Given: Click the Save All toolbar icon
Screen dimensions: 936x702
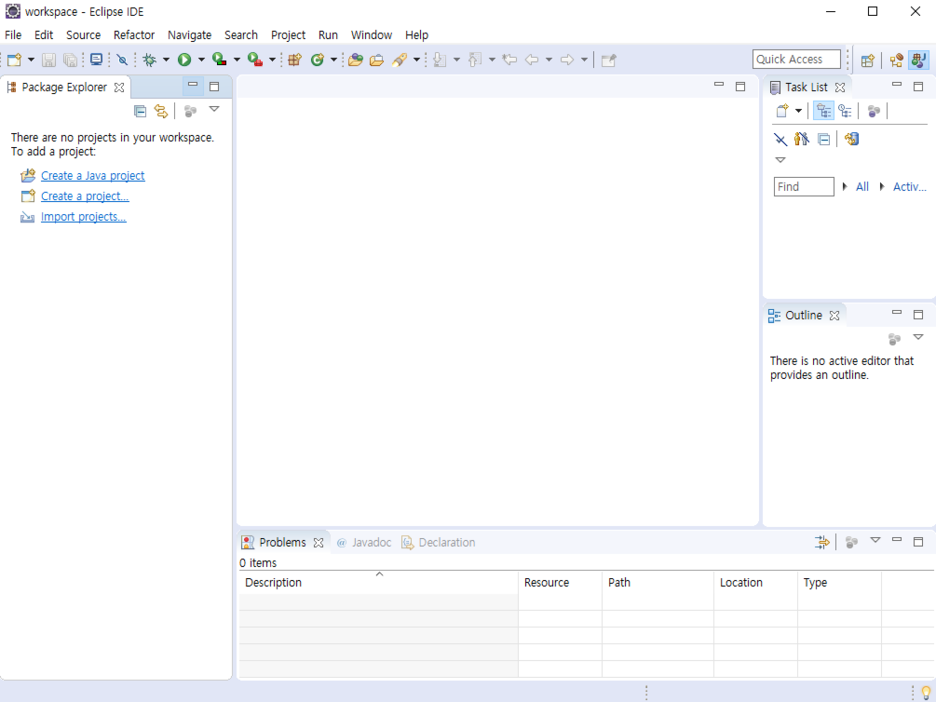Looking at the screenshot, I should pyautogui.click(x=70, y=60).
